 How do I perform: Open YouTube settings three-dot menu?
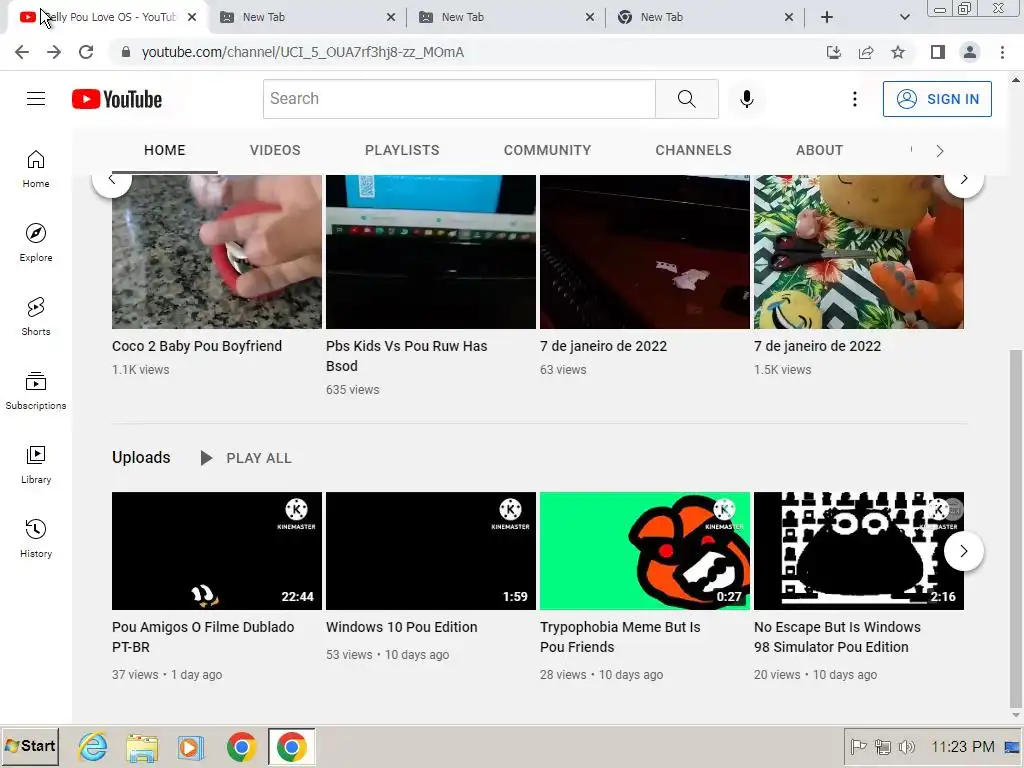854,99
